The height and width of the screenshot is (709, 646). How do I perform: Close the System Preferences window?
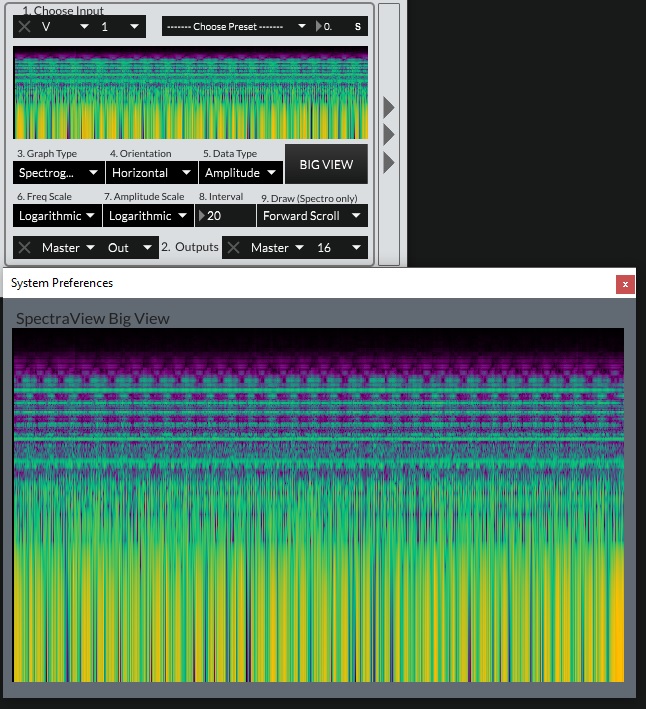point(625,284)
